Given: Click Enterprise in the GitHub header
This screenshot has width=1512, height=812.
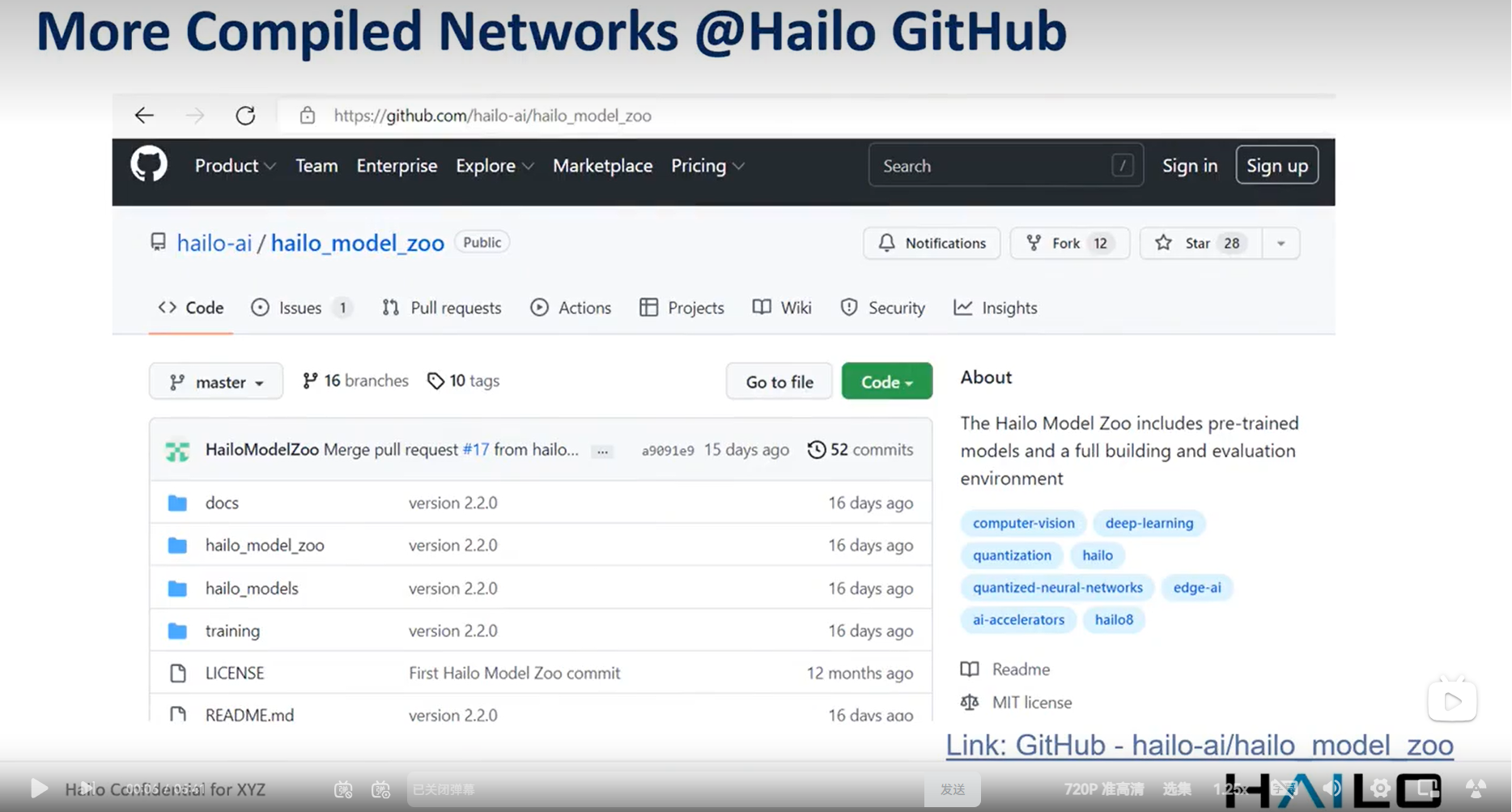Looking at the screenshot, I should pos(397,166).
